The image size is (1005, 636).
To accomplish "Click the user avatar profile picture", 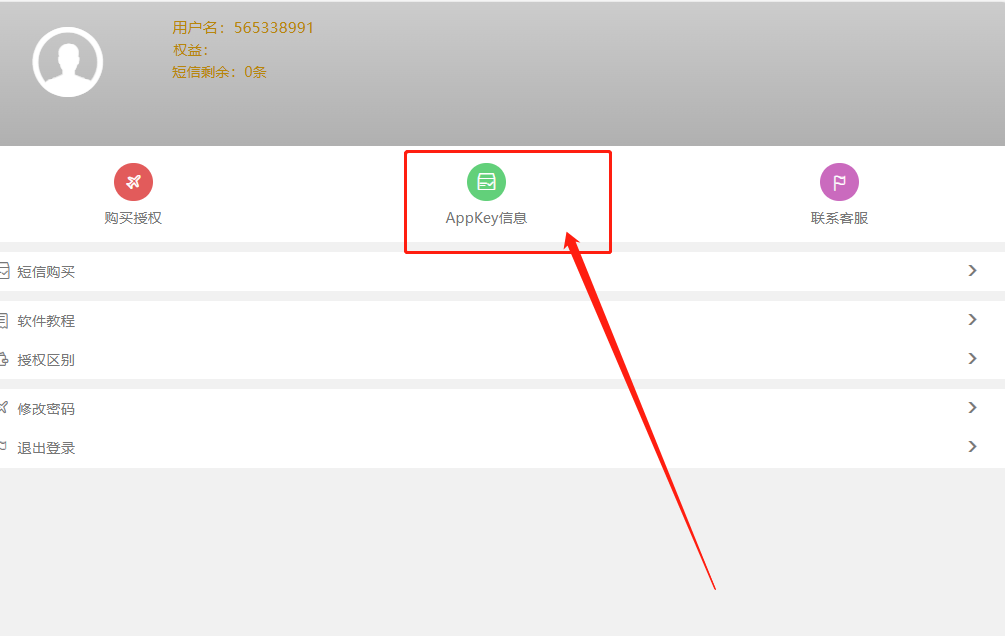I will click(x=68, y=62).
